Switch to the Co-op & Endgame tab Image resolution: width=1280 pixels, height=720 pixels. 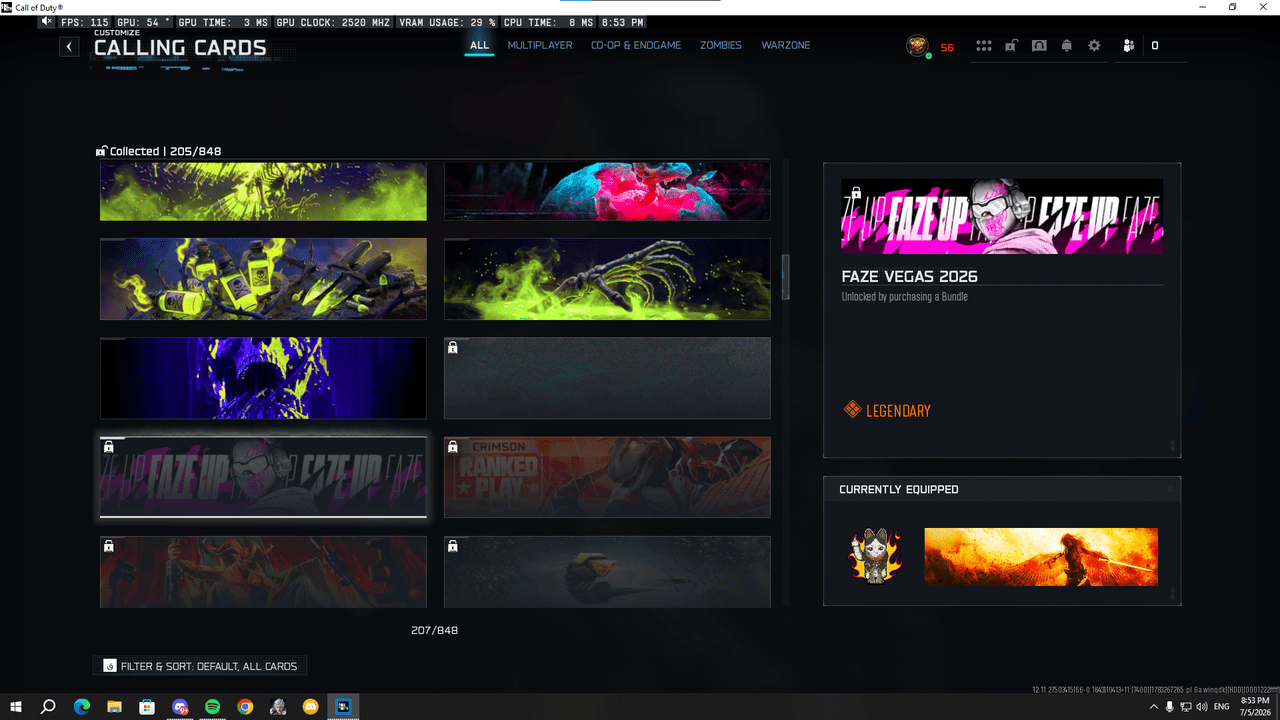(636, 45)
